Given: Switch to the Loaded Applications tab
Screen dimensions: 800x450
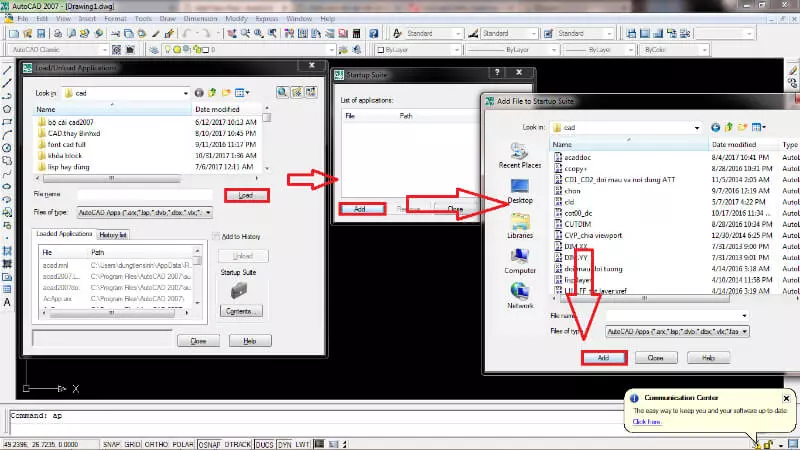Looking at the screenshot, I should (64, 234).
